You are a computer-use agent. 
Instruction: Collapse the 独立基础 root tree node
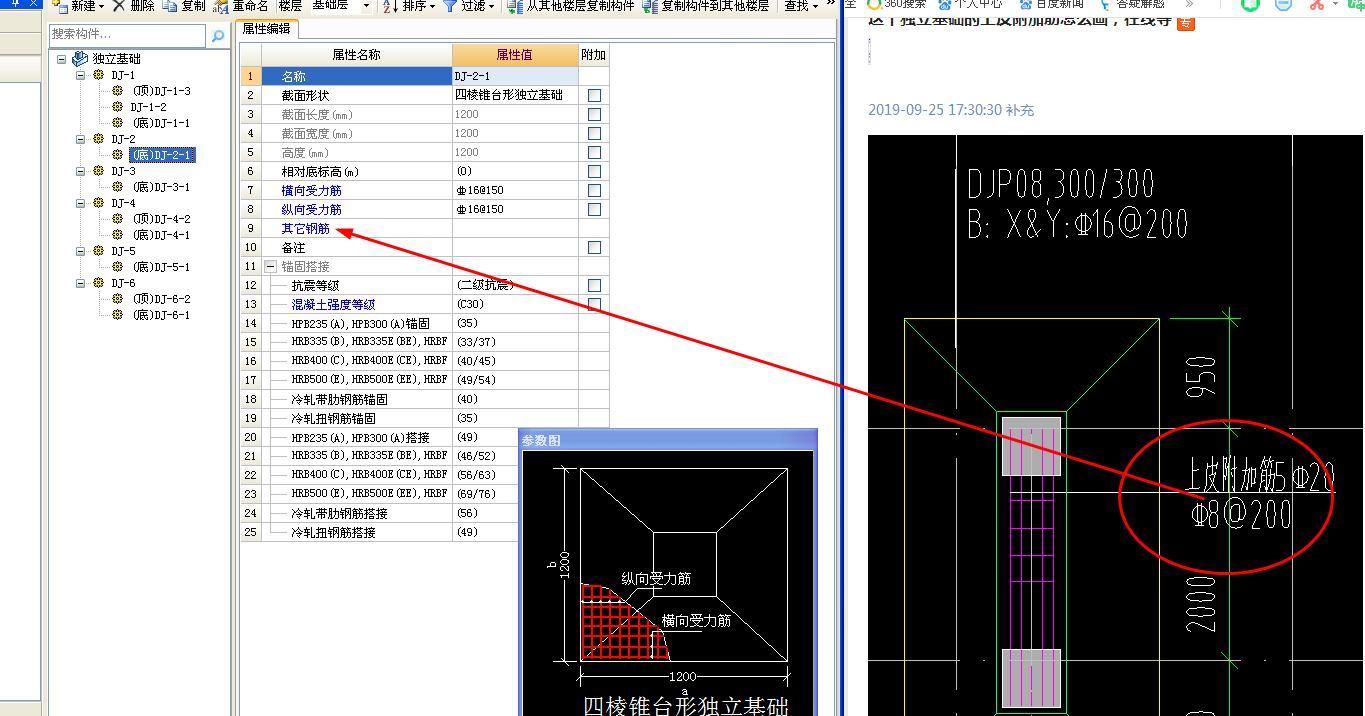tap(62, 59)
